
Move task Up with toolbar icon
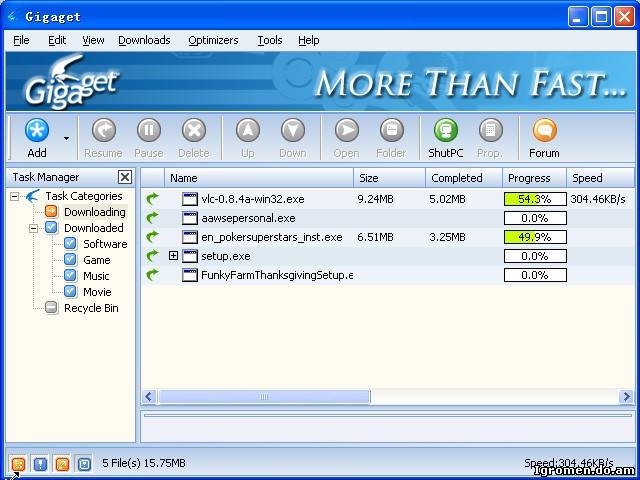point(248,131)
